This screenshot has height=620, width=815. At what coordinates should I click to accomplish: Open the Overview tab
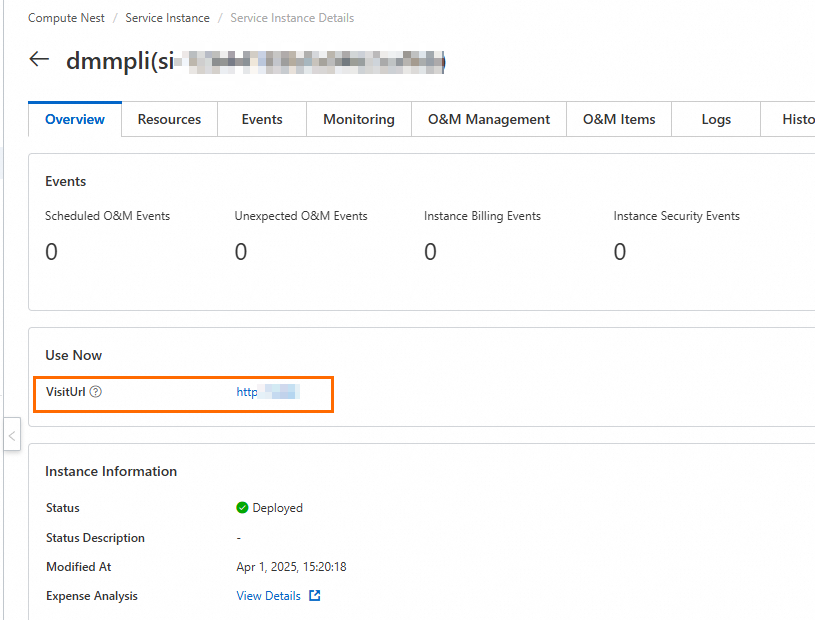coord(75,119)
